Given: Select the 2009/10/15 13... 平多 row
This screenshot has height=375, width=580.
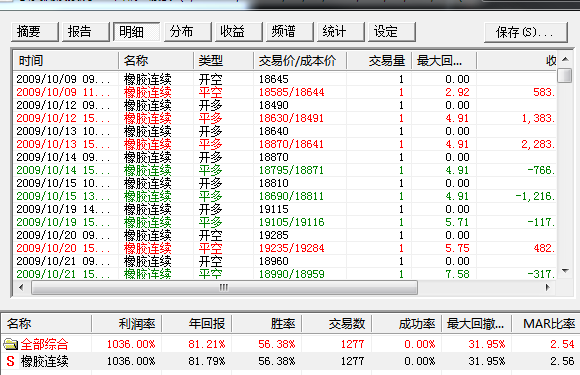Looking at the screenshot, I should click(x=285, y=196).
